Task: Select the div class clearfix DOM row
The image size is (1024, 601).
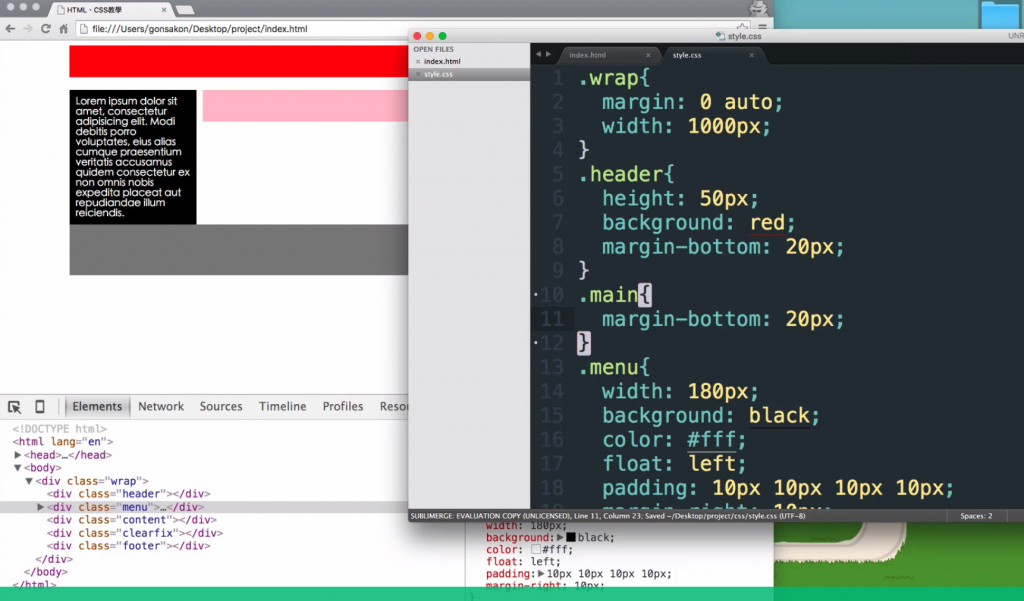Action: click(135, 533)
